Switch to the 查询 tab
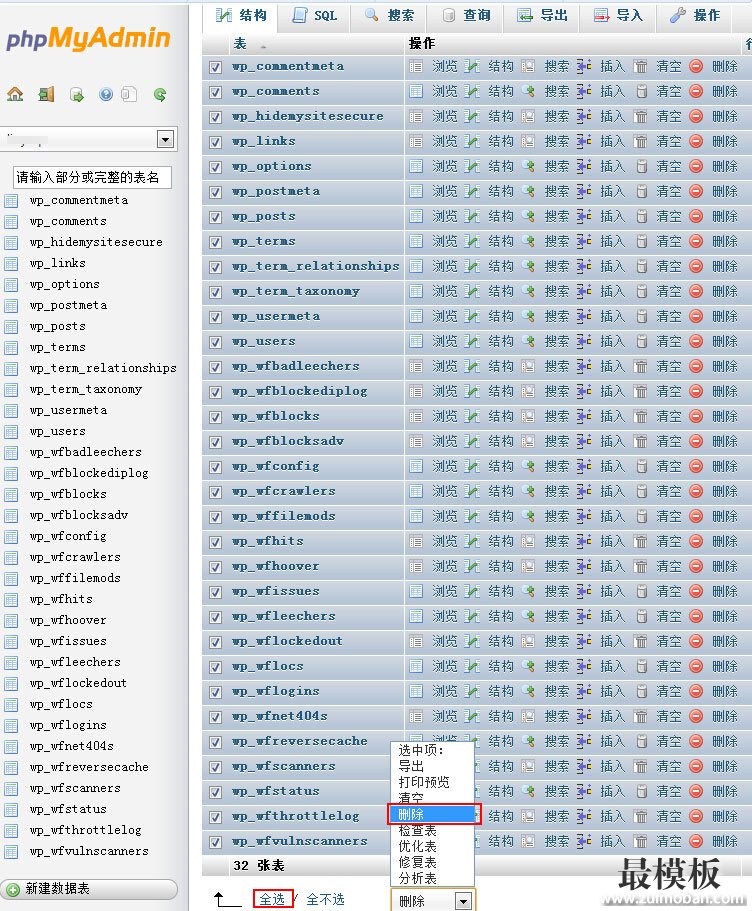The image size is (752, 911). coord(465,16)
